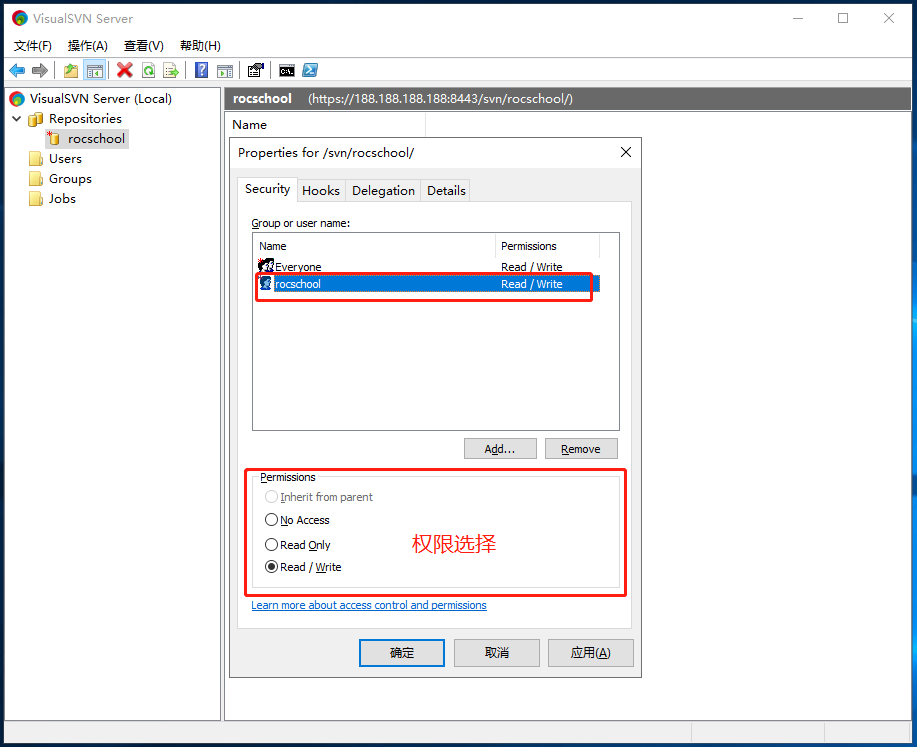Click the rocschool user icon in list
Image resolution: width=917 pixels, height=747 pixels.
click(x=266, y=284)
